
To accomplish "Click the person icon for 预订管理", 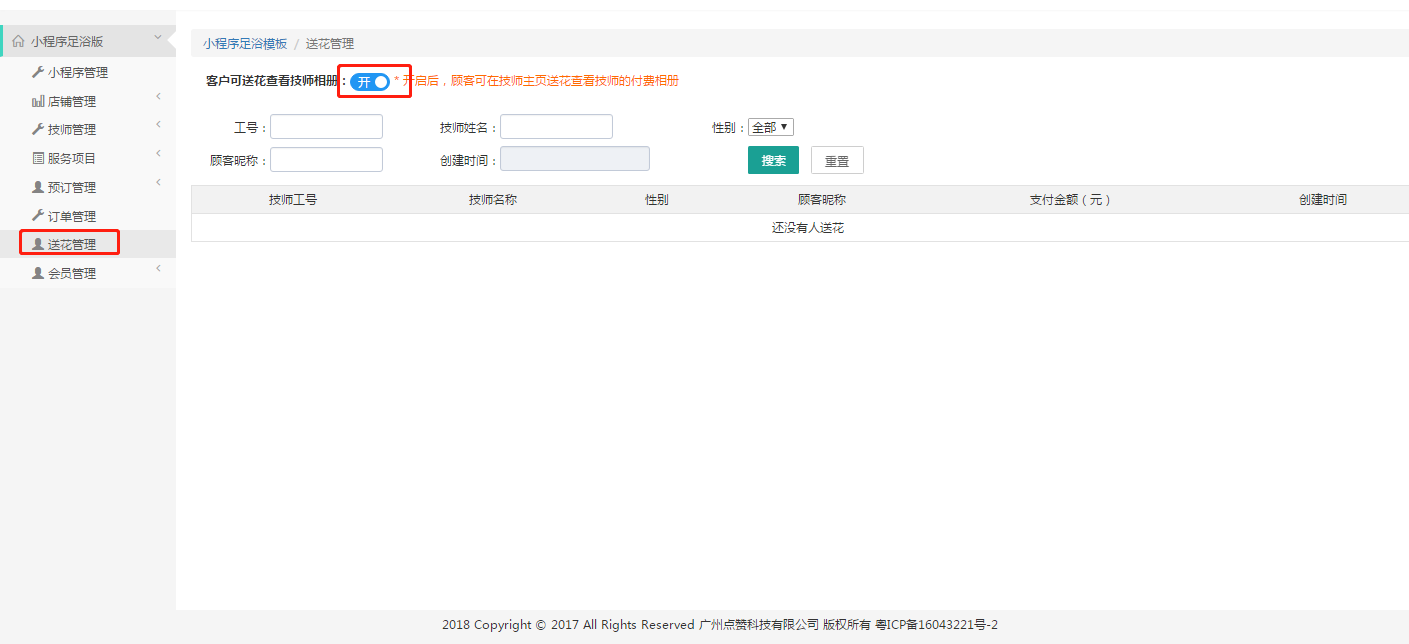I will tap(38, 187).
